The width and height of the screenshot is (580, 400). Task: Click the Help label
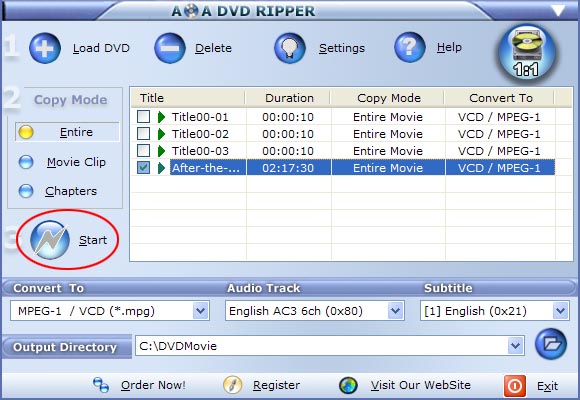pyautogui.click(x=449, y=47)
